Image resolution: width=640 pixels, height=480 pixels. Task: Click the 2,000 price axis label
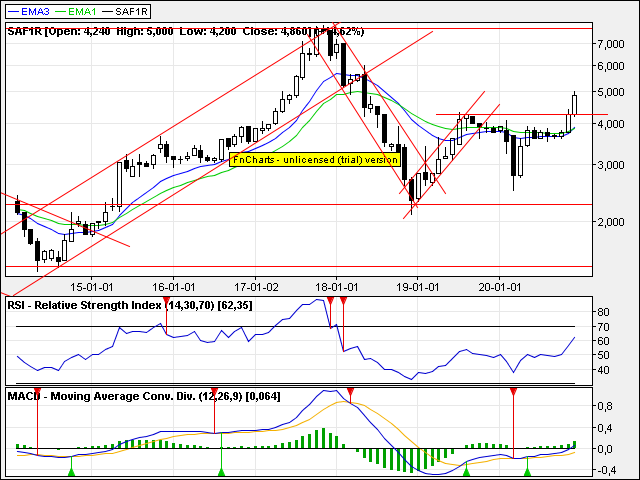(611, 222)
